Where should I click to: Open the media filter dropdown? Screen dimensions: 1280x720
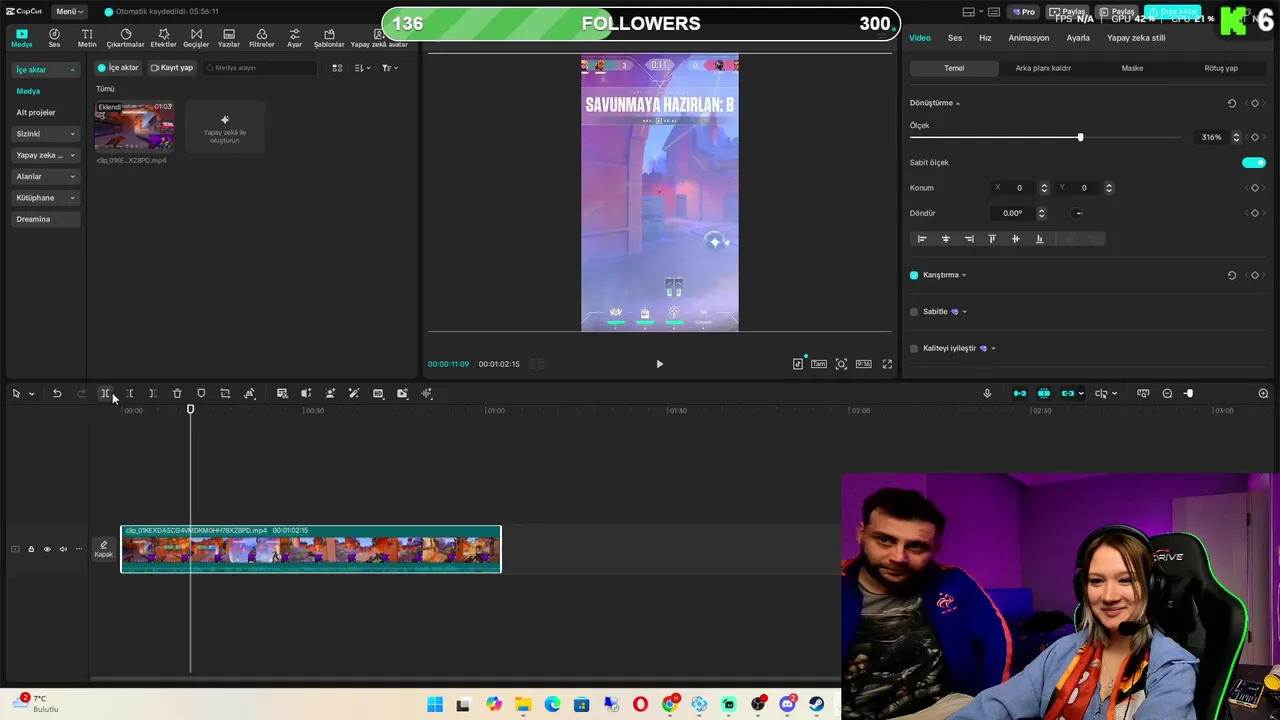(x=390, y=68)
